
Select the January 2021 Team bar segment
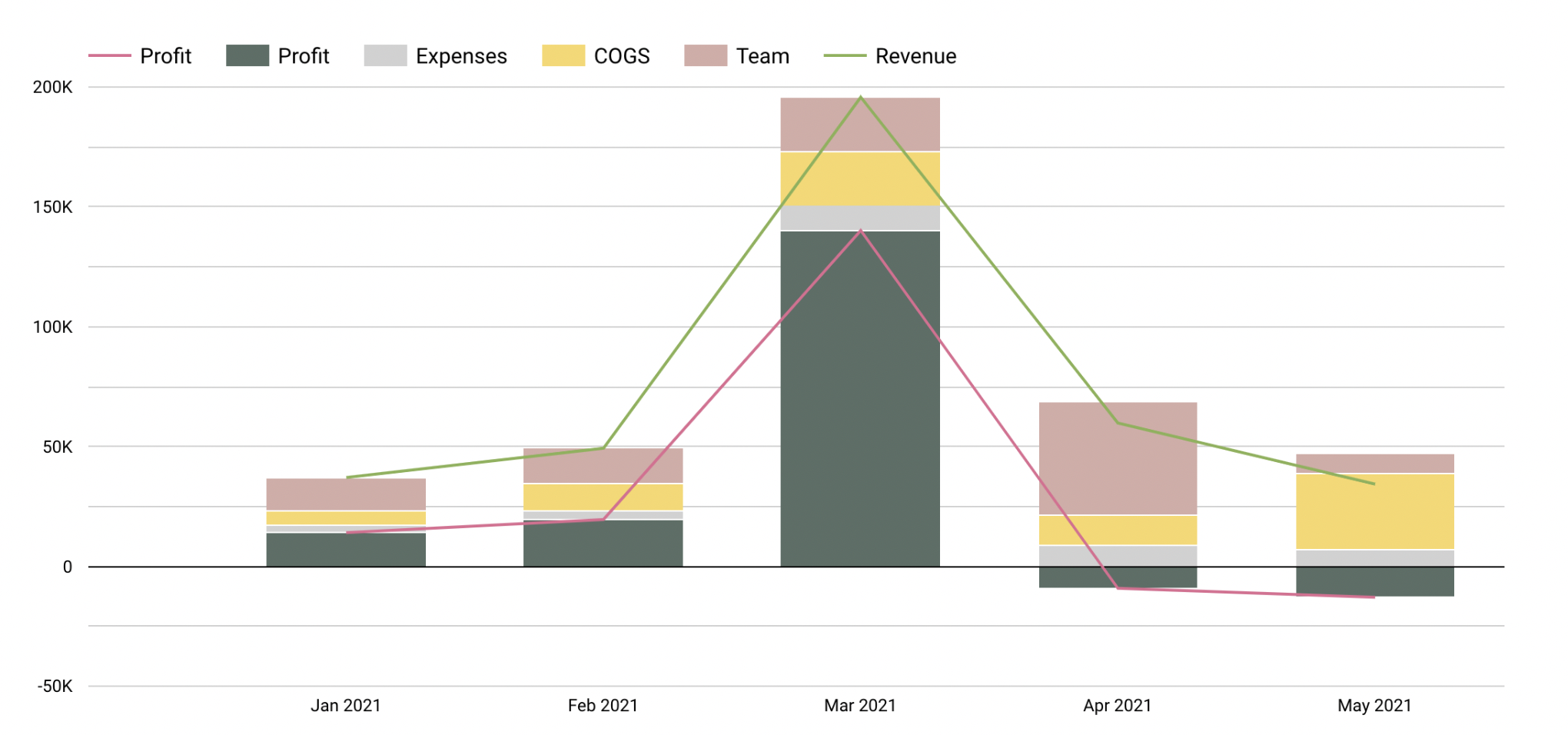point(346,494)
